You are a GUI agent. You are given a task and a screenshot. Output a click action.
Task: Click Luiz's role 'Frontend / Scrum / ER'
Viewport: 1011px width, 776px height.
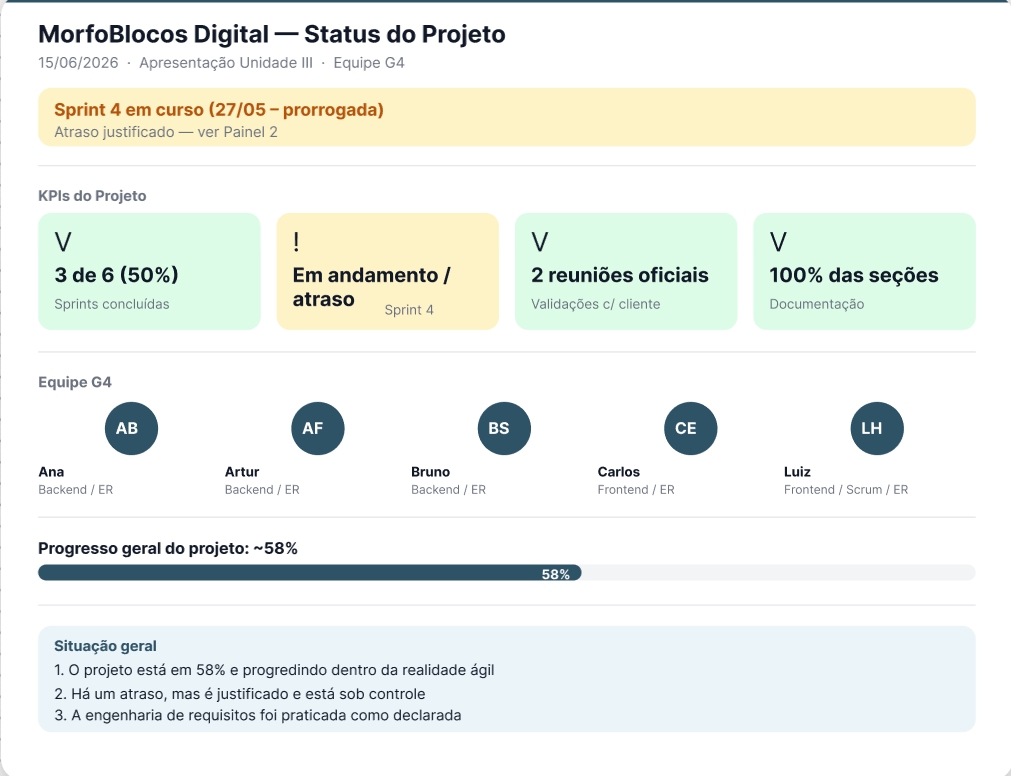pos(846,490)
